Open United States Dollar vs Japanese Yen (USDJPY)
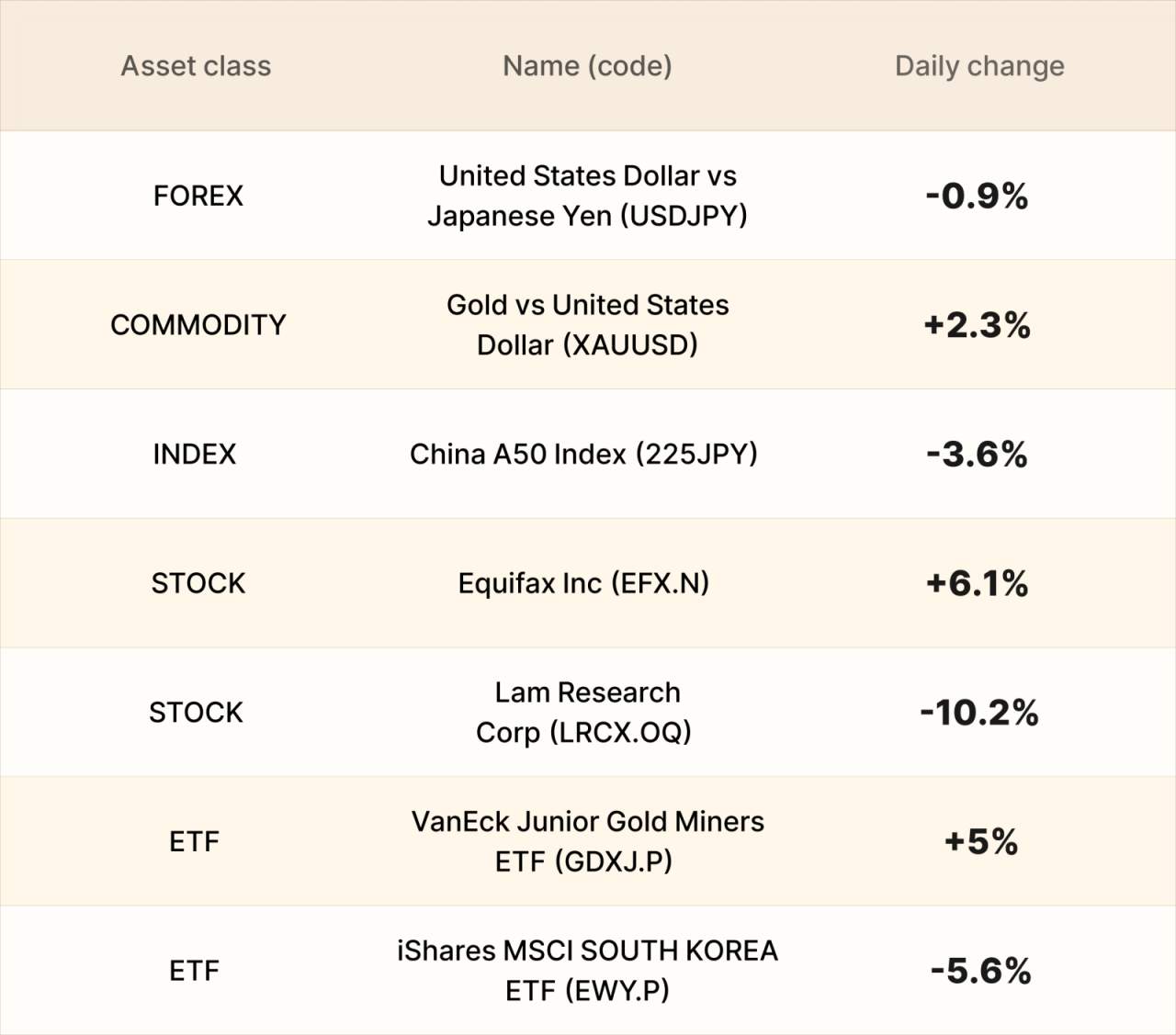 [587, 196]
